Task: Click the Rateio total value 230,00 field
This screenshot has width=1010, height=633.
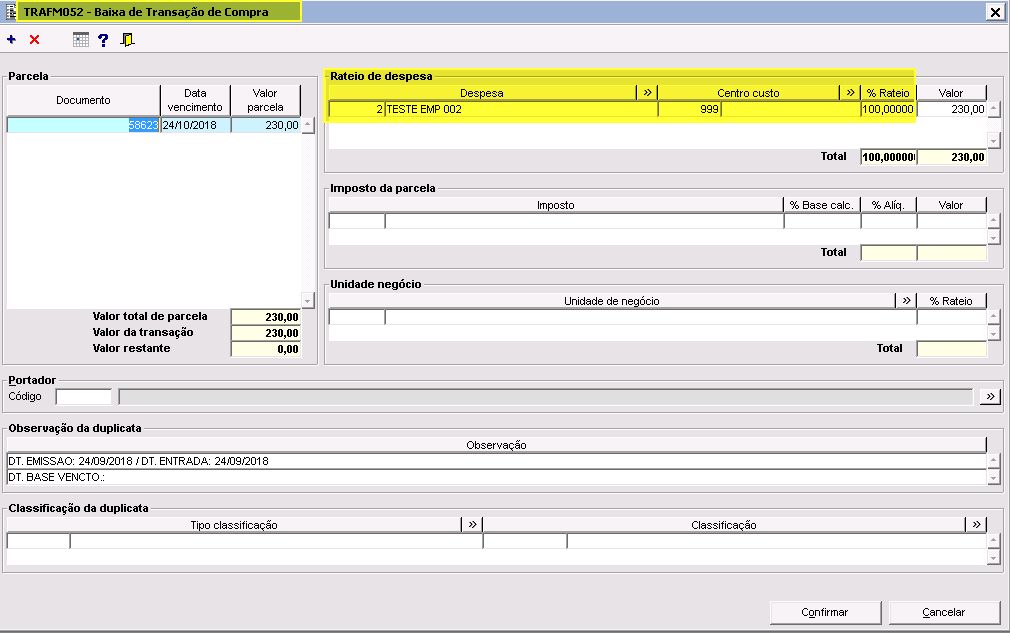Action: click(x=951, y=157)
